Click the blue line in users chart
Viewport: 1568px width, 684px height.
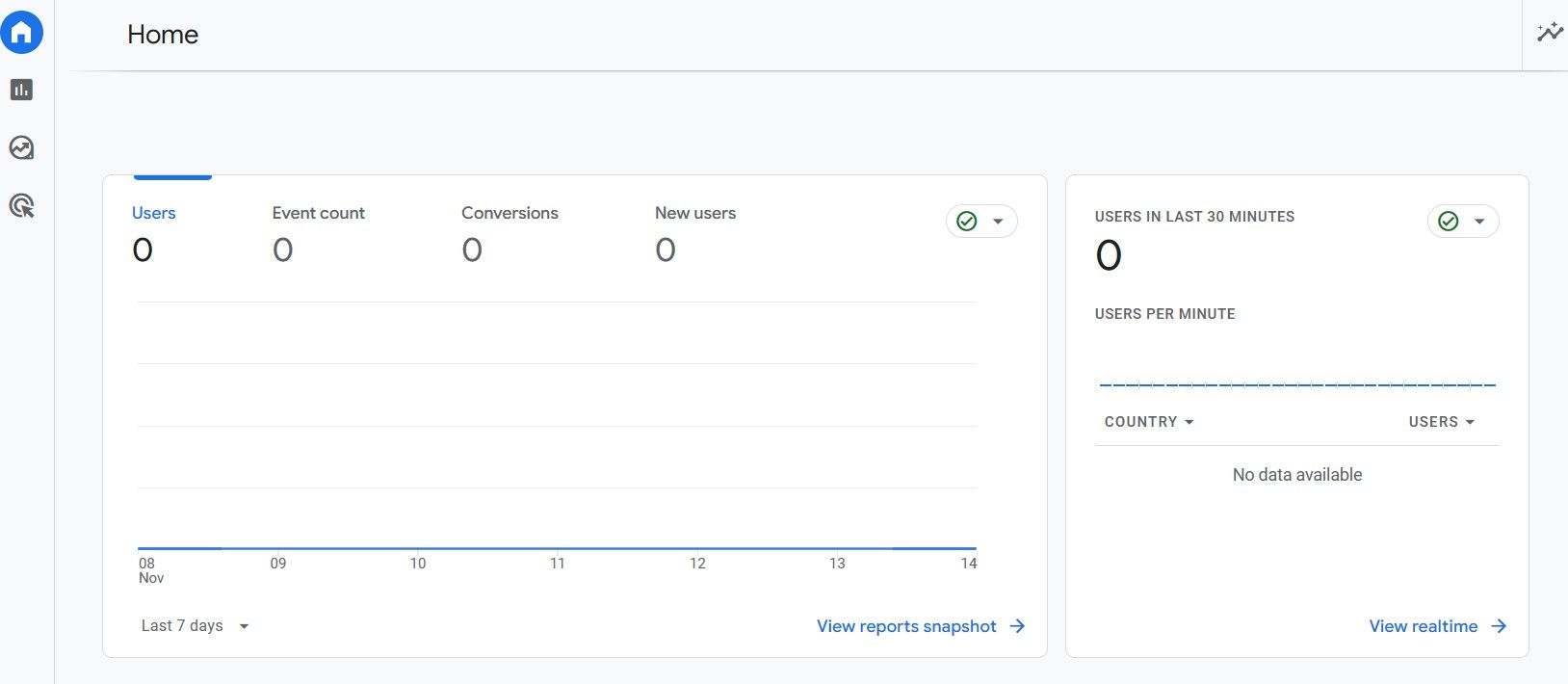557,548
